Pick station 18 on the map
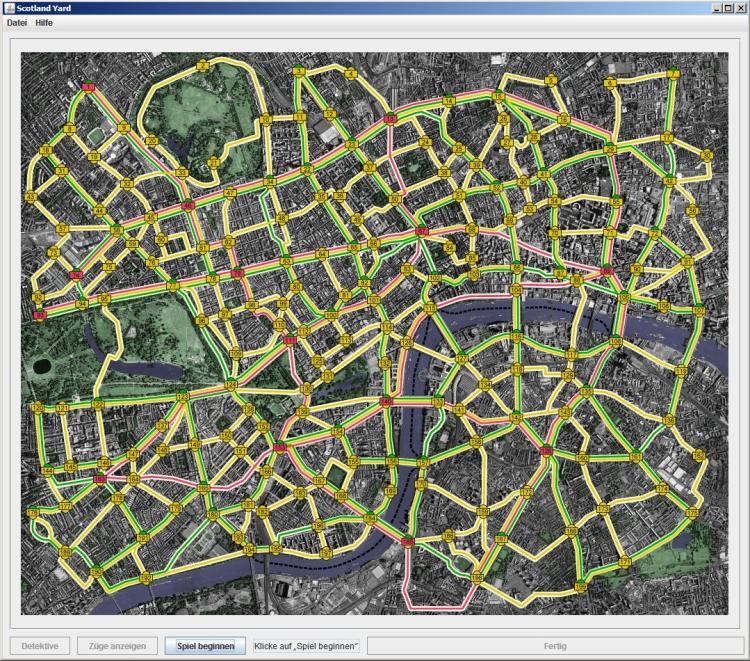This screenshot has height=661, width=750. pos(45,150)
